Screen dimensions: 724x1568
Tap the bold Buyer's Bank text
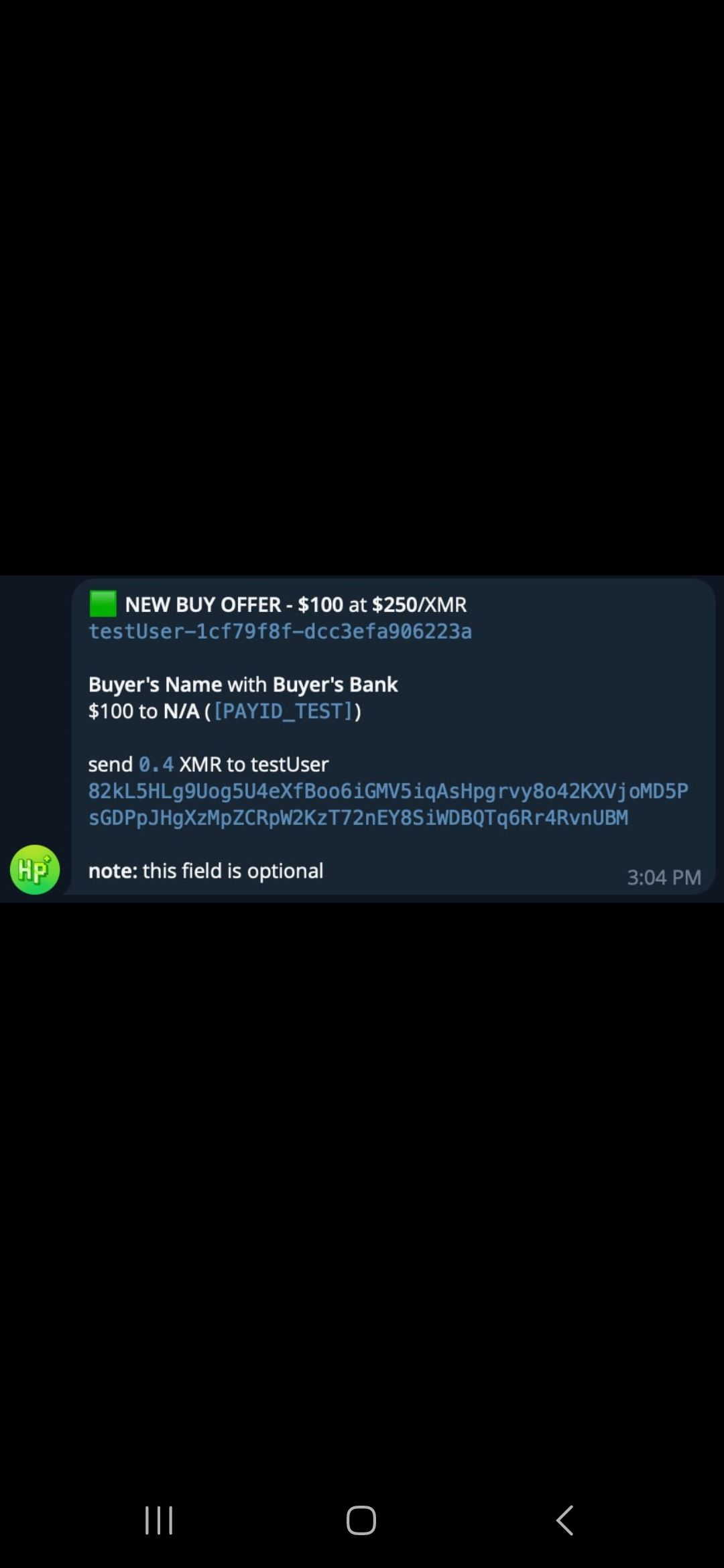point(335,684)
